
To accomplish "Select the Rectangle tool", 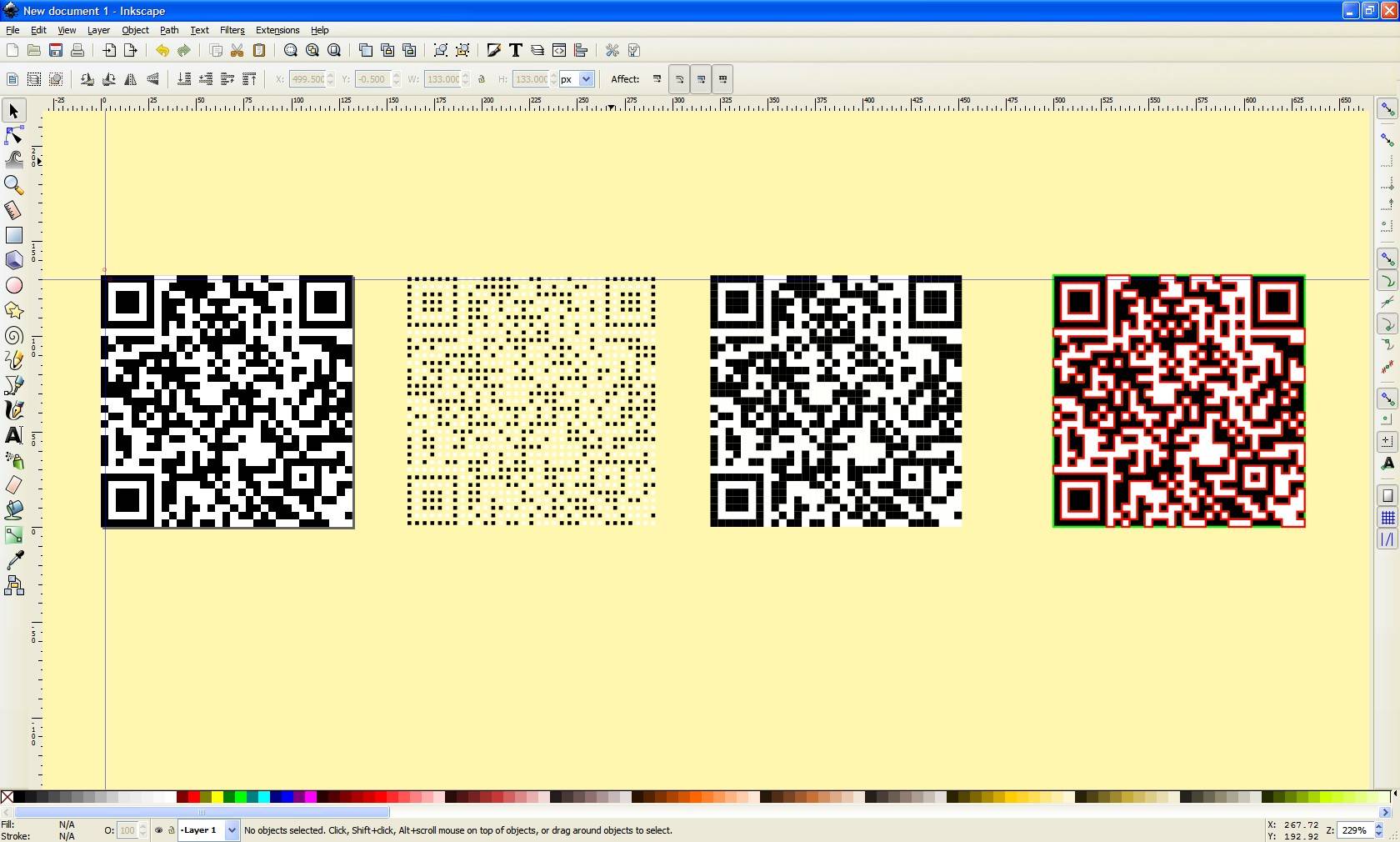I will pos(14,236).
